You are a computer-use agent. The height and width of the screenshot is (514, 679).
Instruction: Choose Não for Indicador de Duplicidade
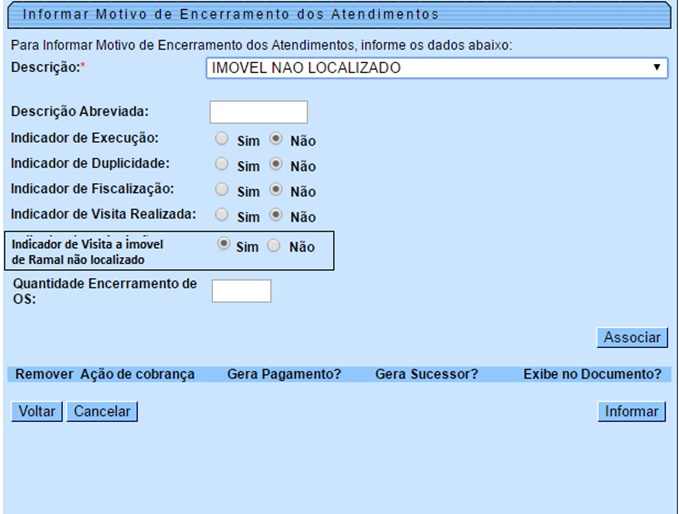pos(277,164)
